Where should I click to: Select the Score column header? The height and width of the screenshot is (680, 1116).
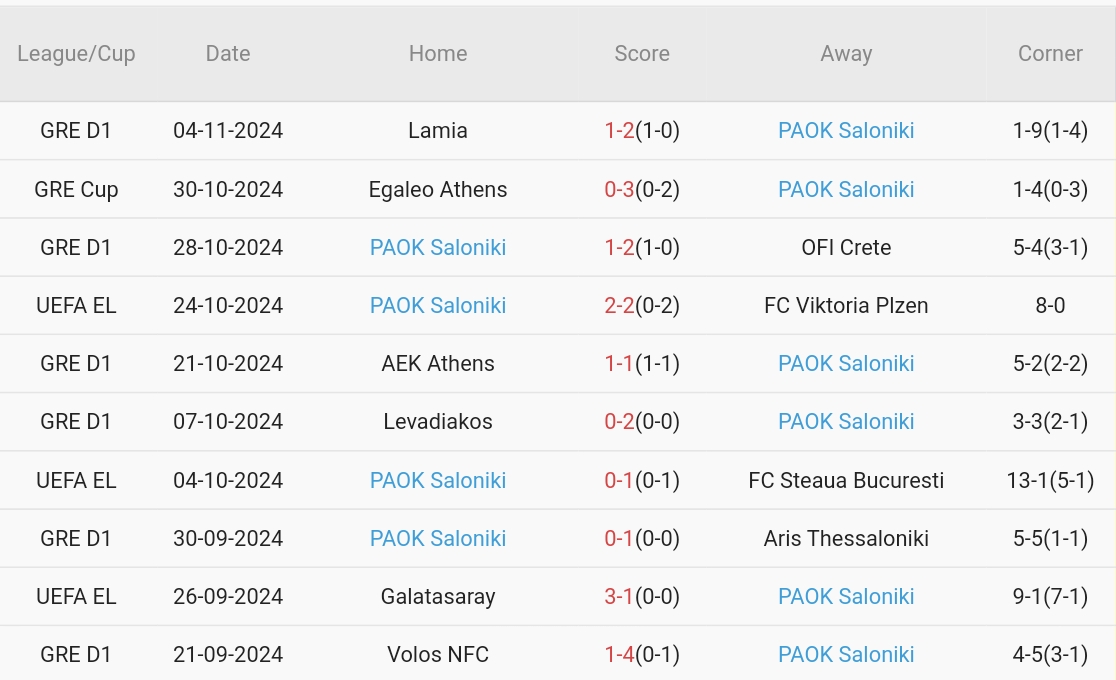tap(642, 54)
